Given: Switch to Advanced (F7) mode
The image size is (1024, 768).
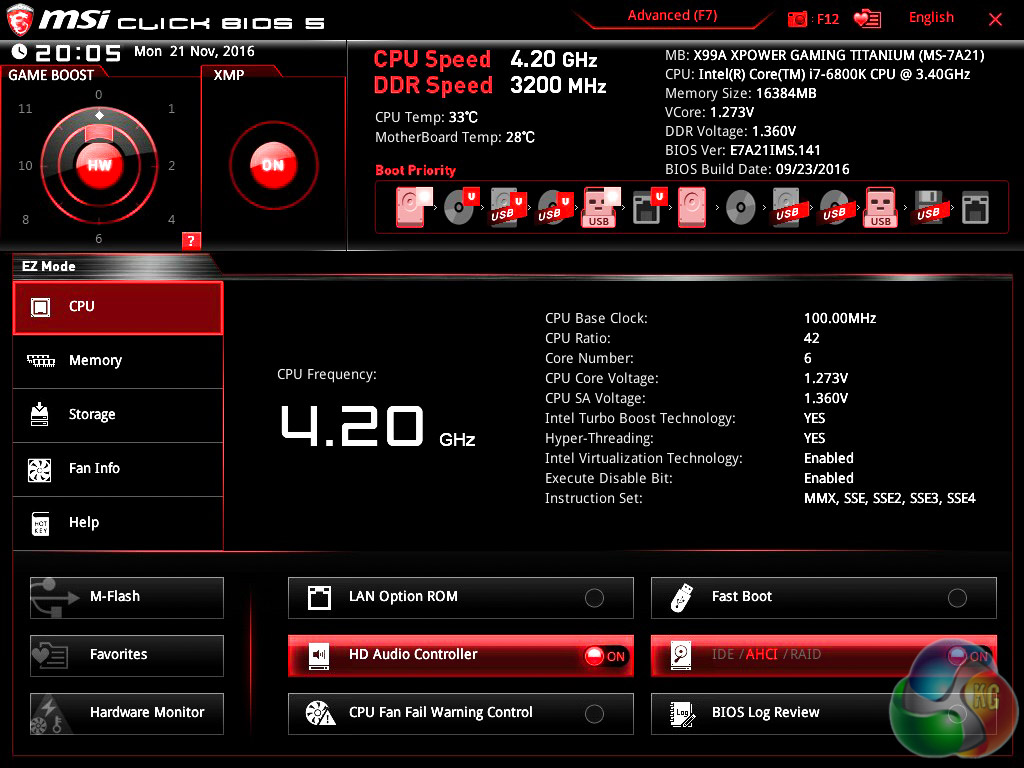Looking at the screenshot, I should pos(672,16).
